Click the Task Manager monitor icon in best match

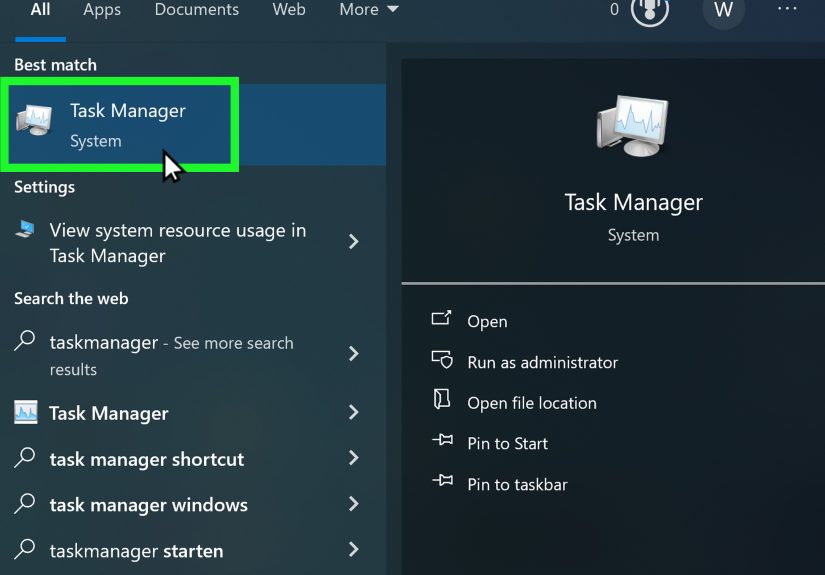34,120
